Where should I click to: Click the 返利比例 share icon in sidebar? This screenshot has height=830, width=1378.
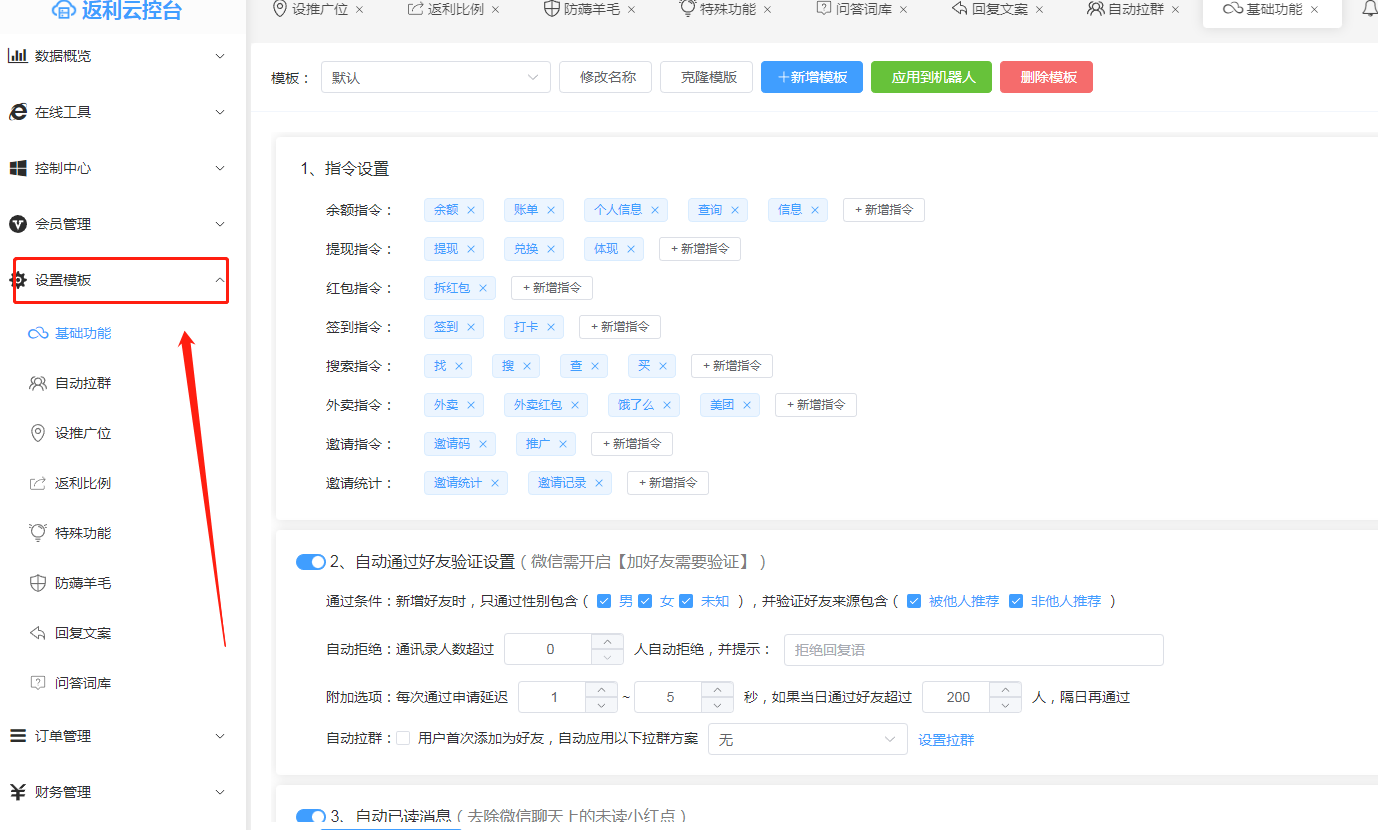click(x=38, y=483)
